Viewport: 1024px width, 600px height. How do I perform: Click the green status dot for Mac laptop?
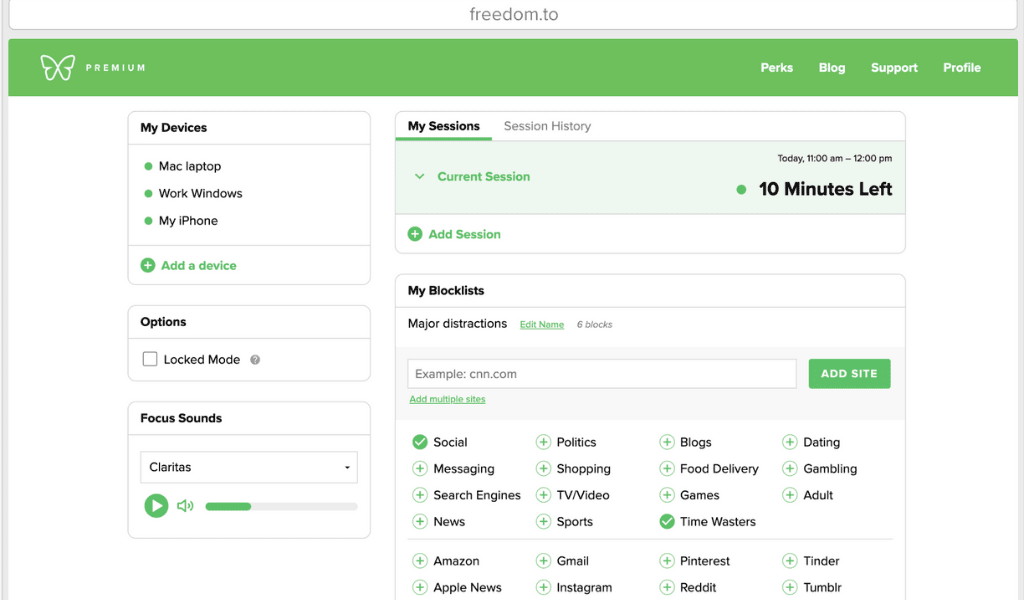pos(148,166)
